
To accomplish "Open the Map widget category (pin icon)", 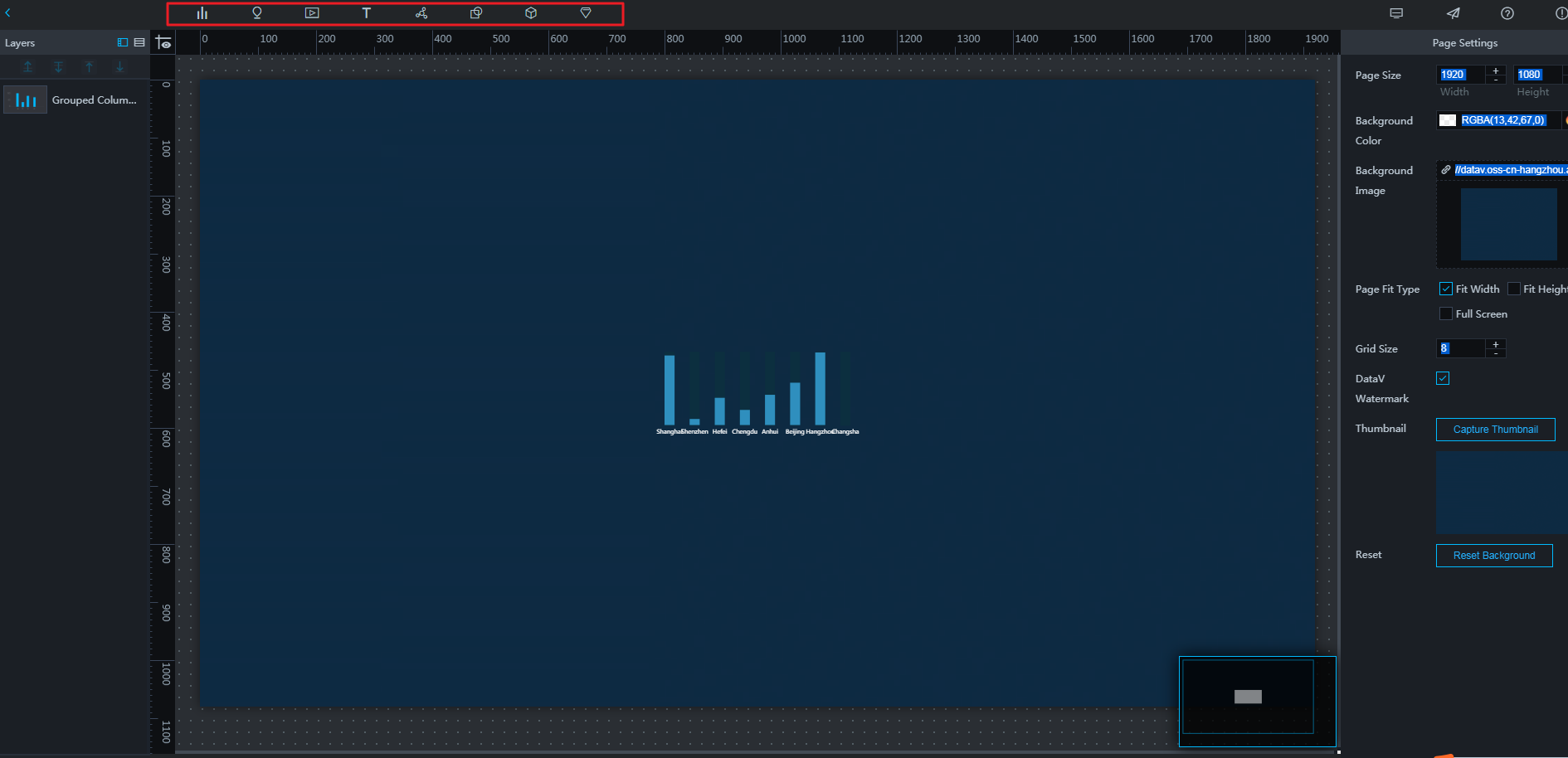I will 257,13.
